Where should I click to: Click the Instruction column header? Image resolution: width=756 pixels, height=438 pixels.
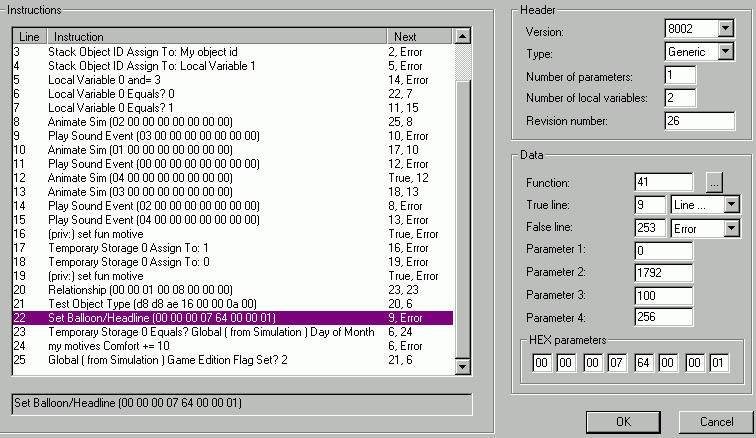click(215, 36)
